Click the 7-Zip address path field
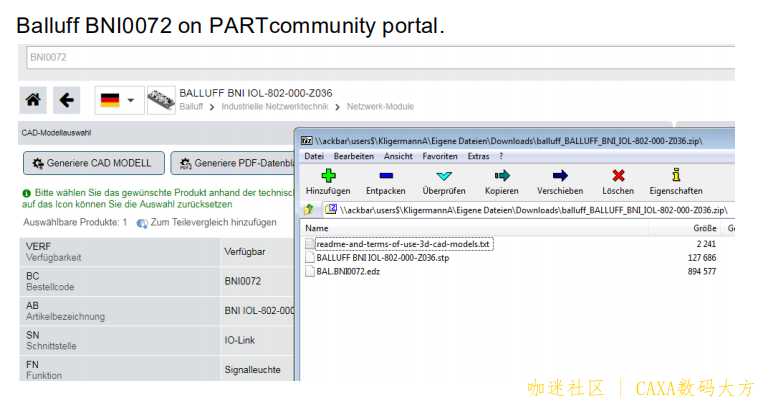757x403 pixels. [x=530, y=210]
